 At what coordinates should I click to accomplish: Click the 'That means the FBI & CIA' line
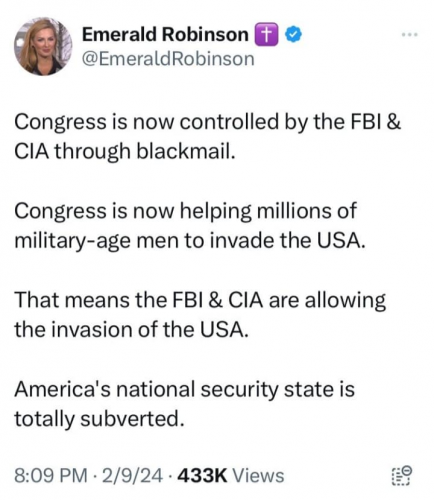pyautogui.click(x=200, y=301)
